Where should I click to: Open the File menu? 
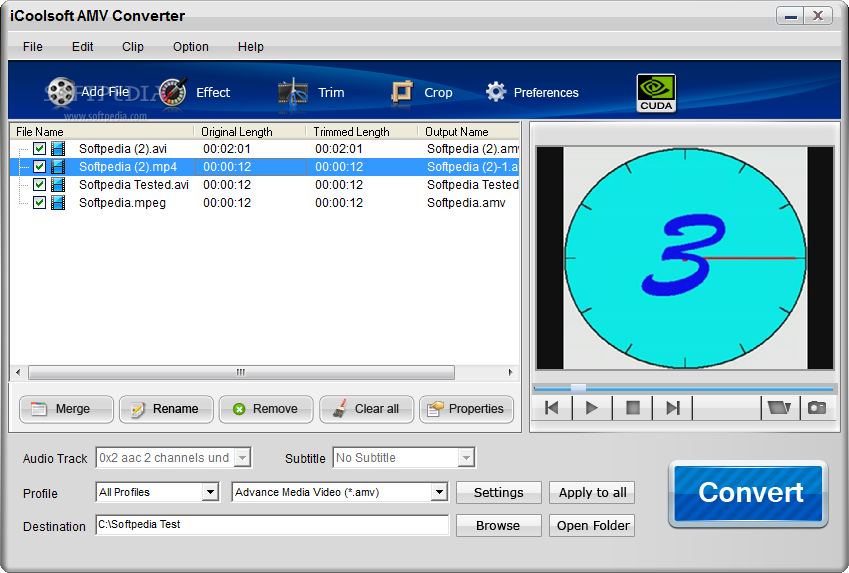click(32, 47)
